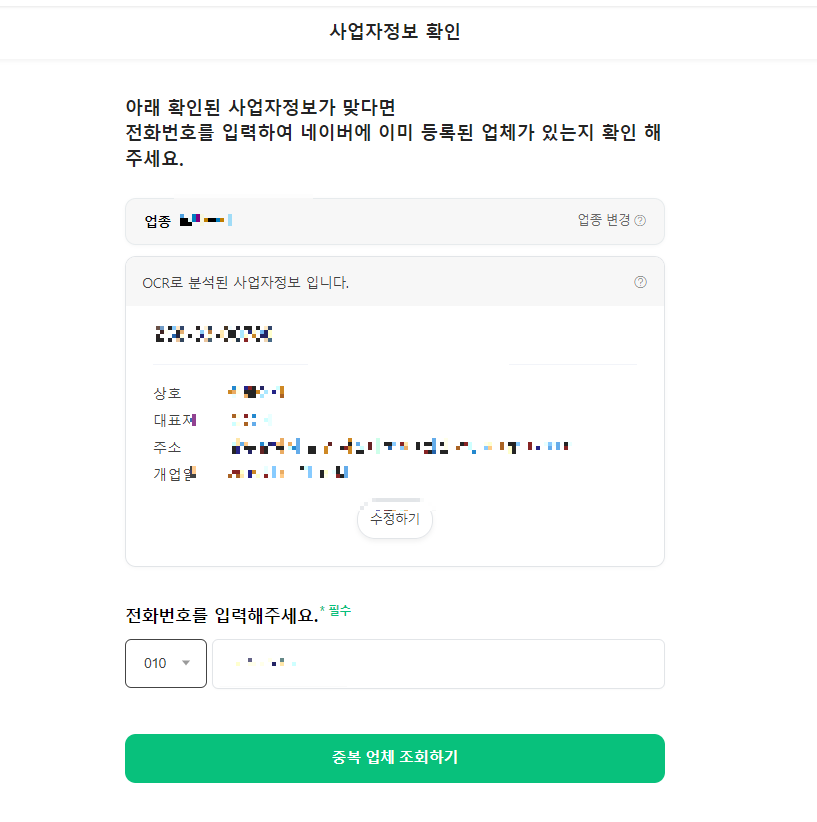Click the dropdown caret inside the 010 selector
817x822 pixels.
click(186, 663)
